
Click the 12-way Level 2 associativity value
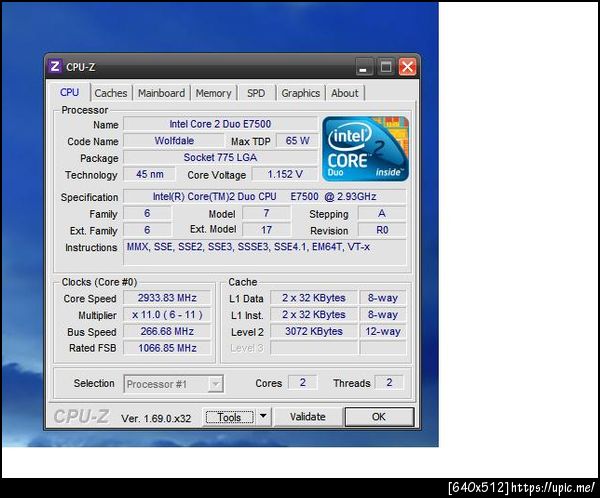click(x=383, y=331)
